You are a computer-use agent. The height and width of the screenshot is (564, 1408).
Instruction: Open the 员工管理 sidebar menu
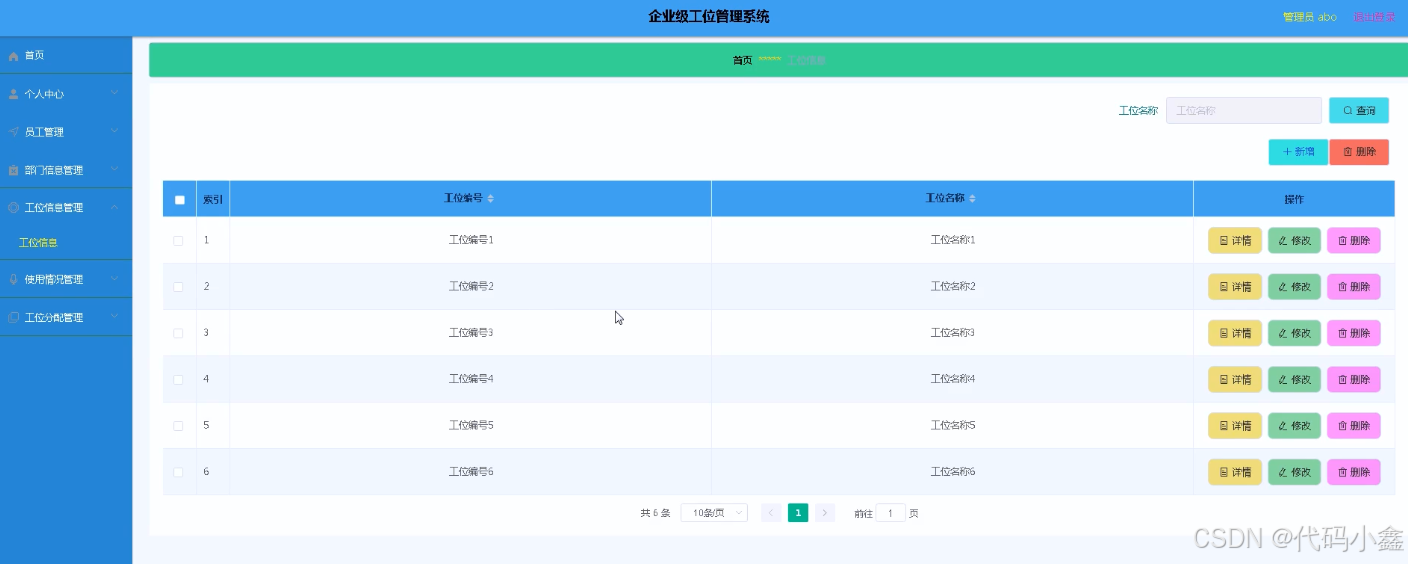[x=66, y=132]
